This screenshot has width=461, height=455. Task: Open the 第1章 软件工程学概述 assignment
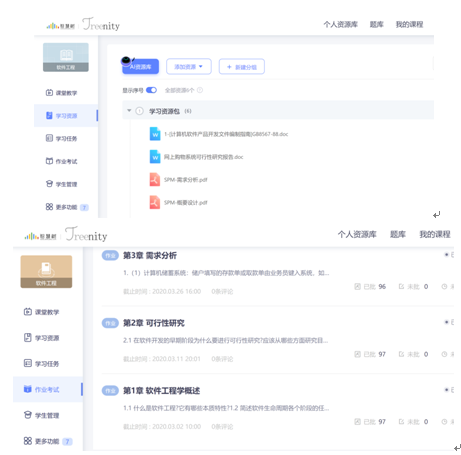coord(161,390)
